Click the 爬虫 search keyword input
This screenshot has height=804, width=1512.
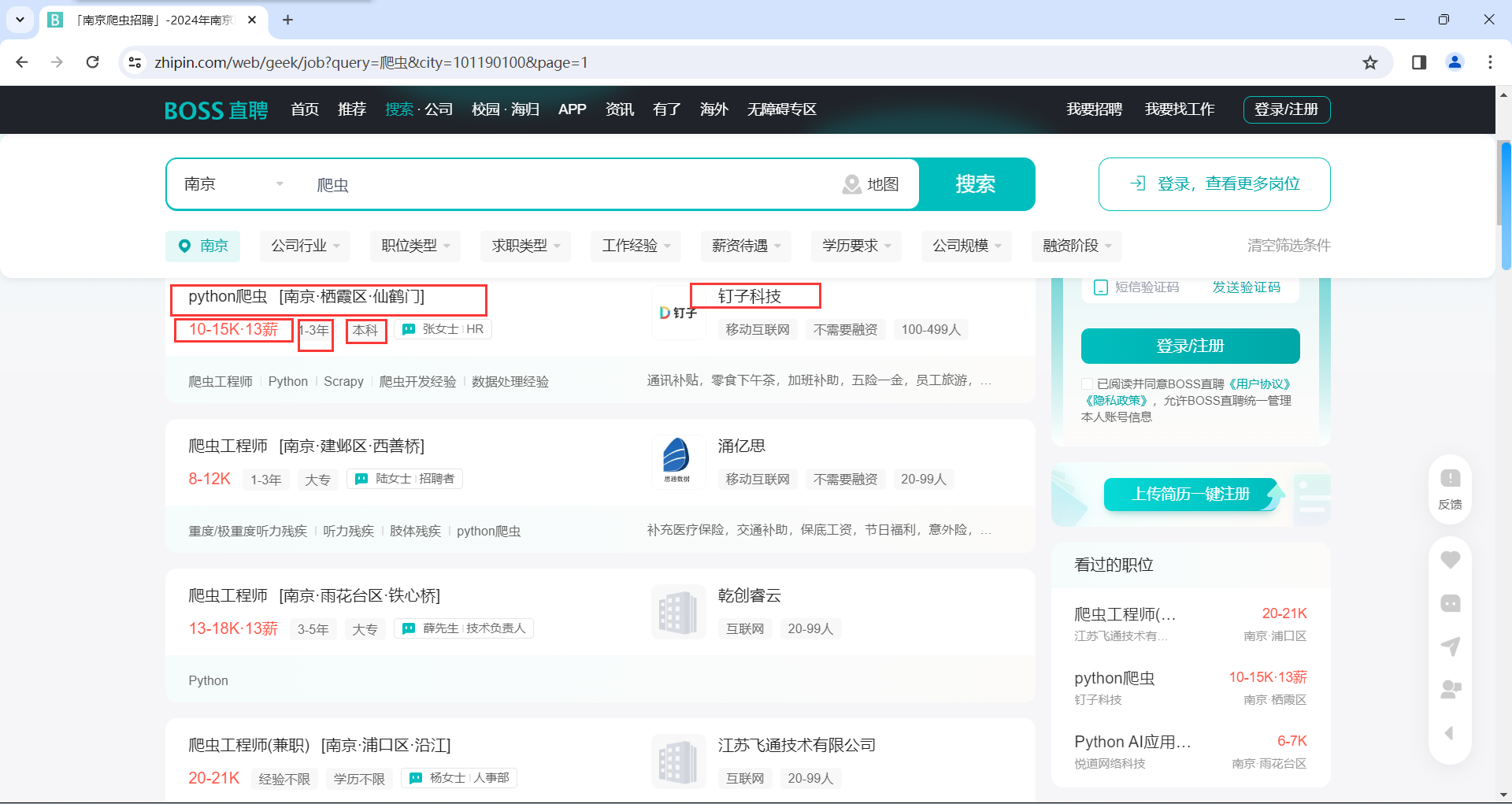pyautogui.click(x=567, y=184)
